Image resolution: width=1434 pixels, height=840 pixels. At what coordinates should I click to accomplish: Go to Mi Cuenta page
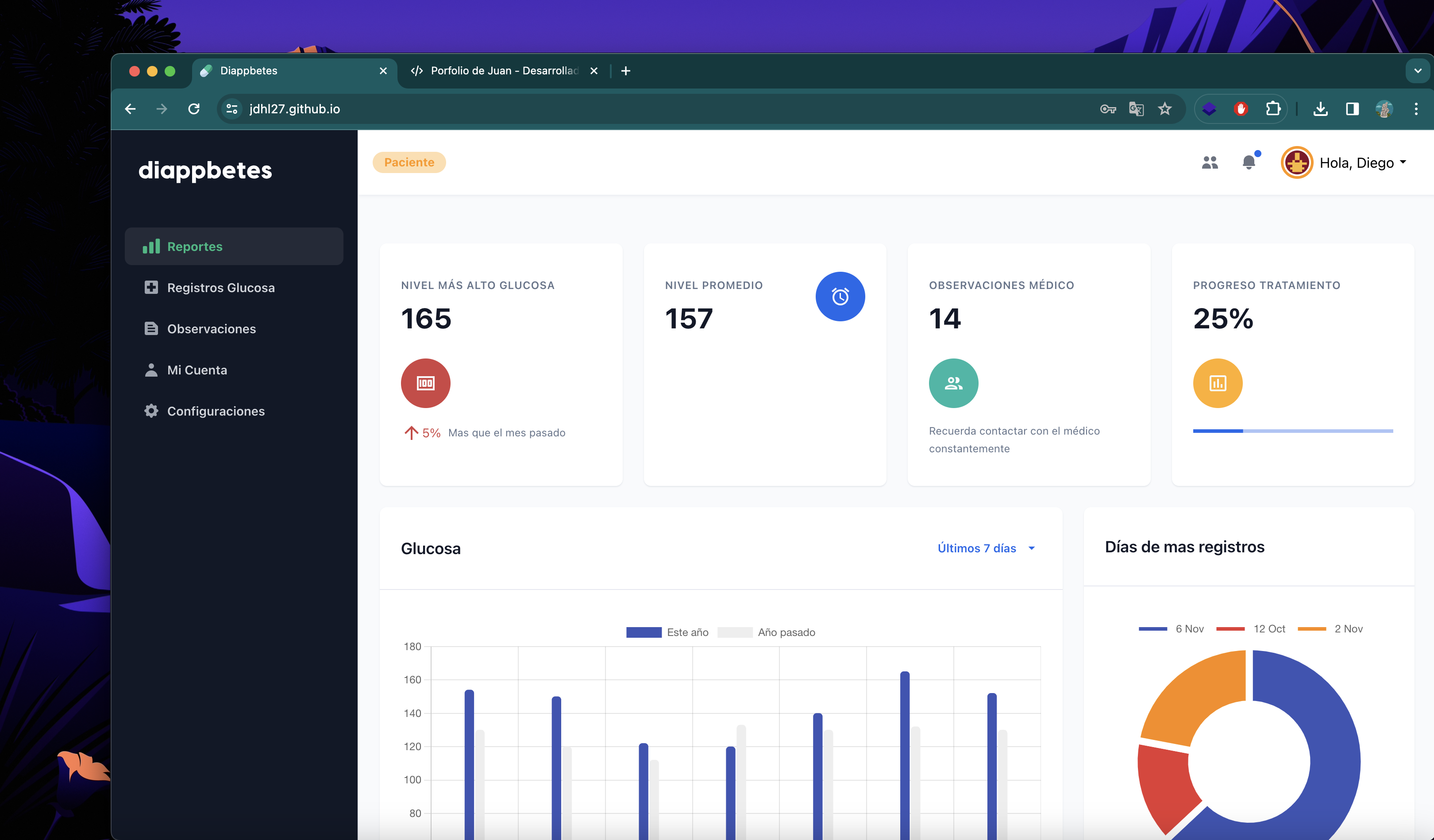click(197, 370)
